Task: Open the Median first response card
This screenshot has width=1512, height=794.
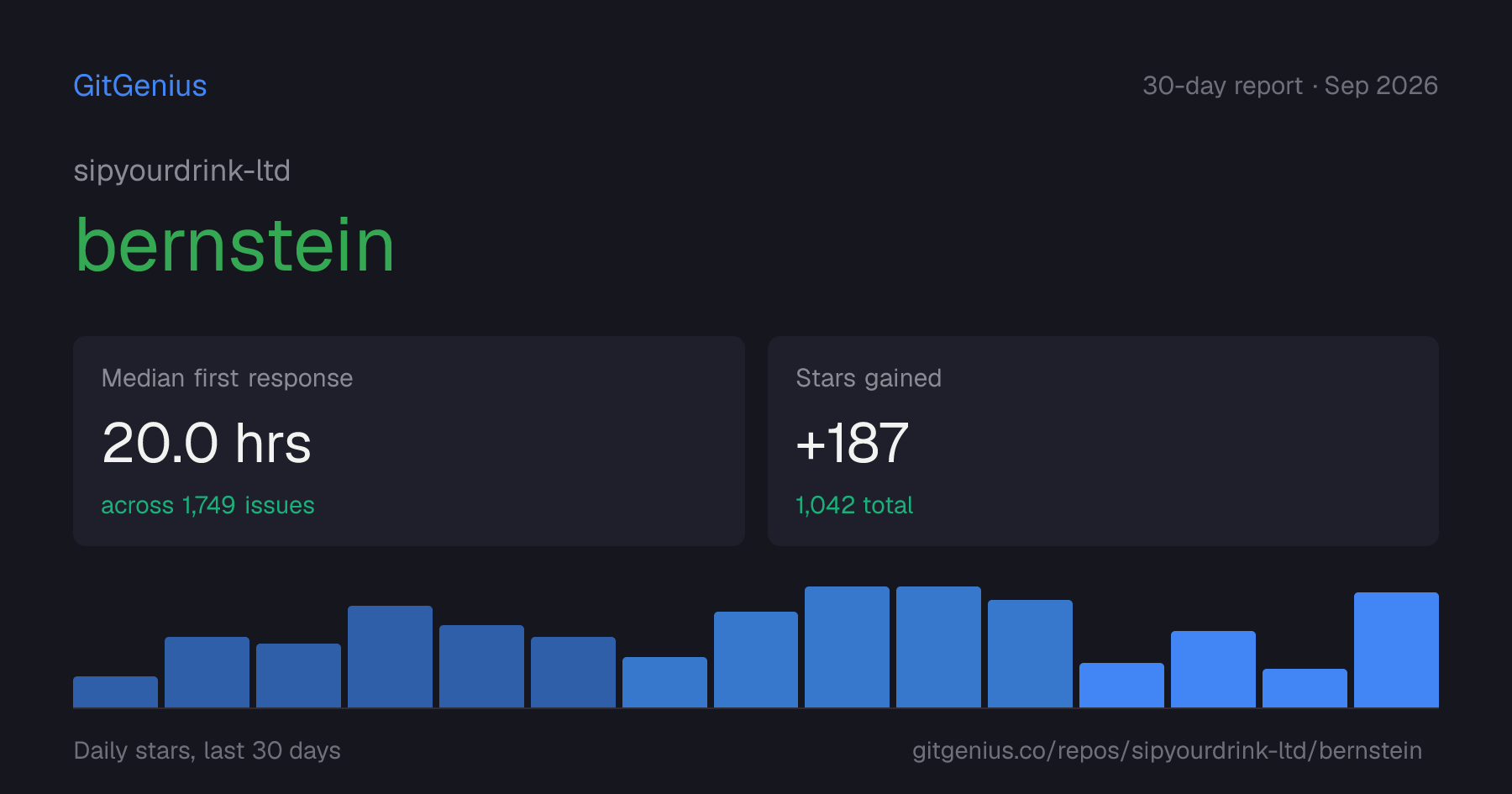Action: pyautogui.click(x=409, y=441)
